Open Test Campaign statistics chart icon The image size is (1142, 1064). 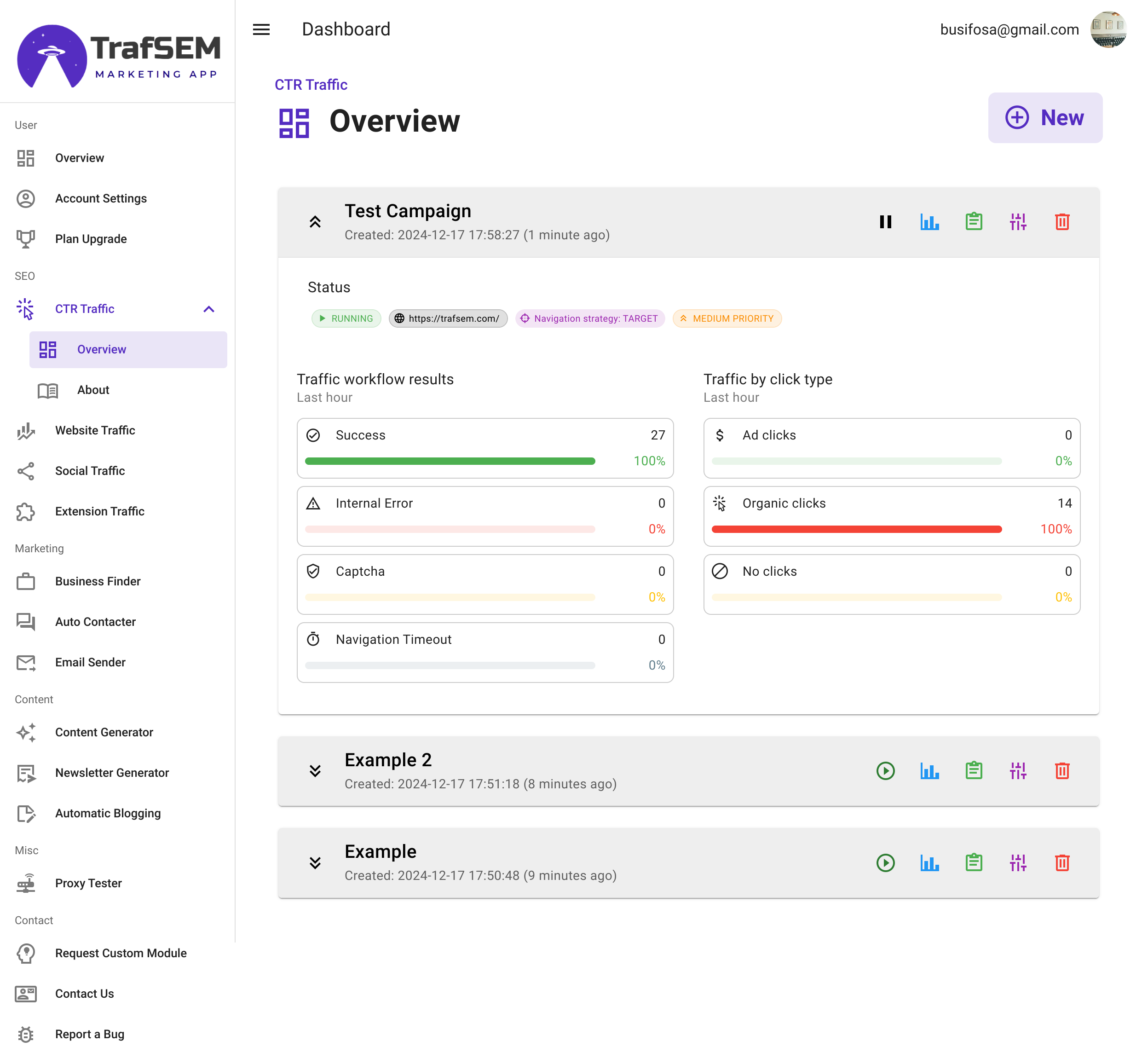tap(929, 222)
